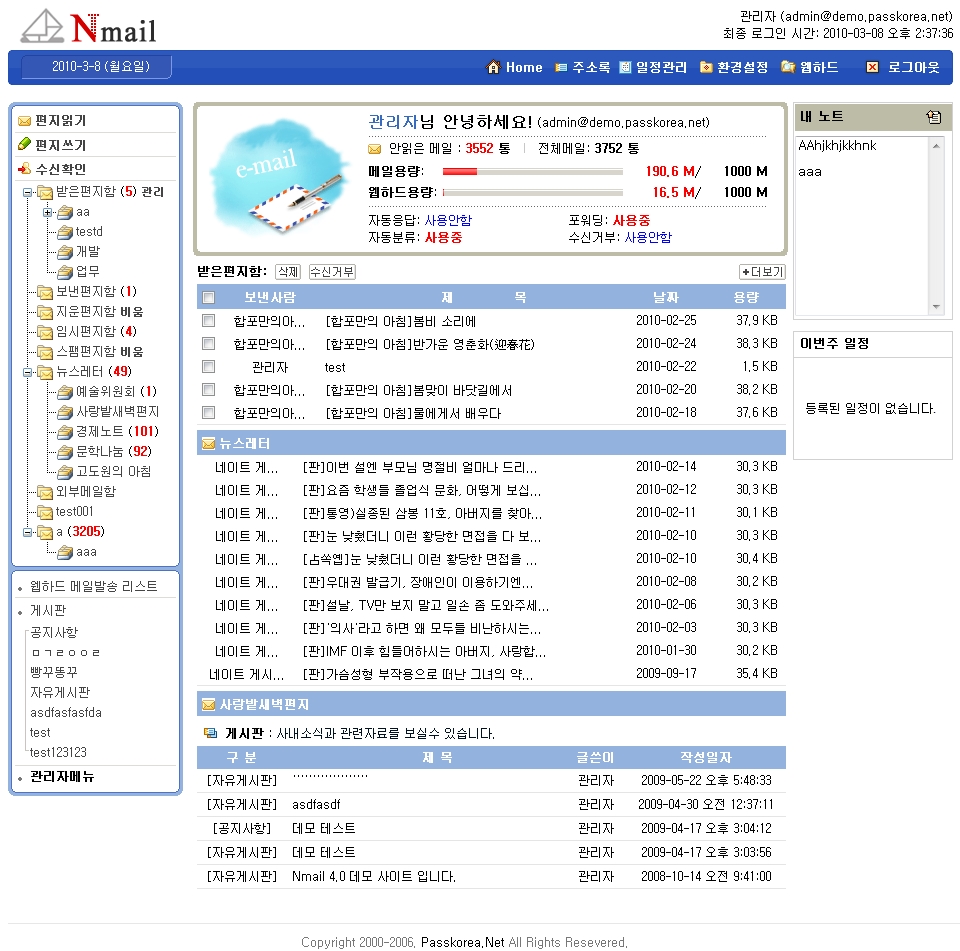Open the 관리자메뉴 in the sidebar
The width and height of the screenshot is (960, 951).
62,777
